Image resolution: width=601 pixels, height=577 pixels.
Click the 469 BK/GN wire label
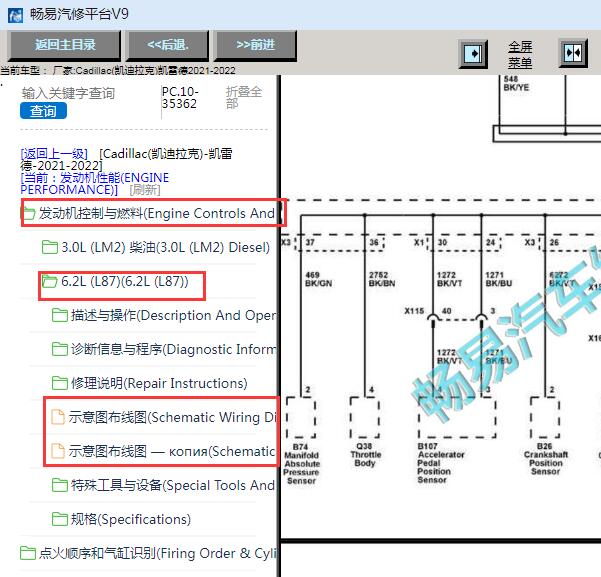point(319,279)
